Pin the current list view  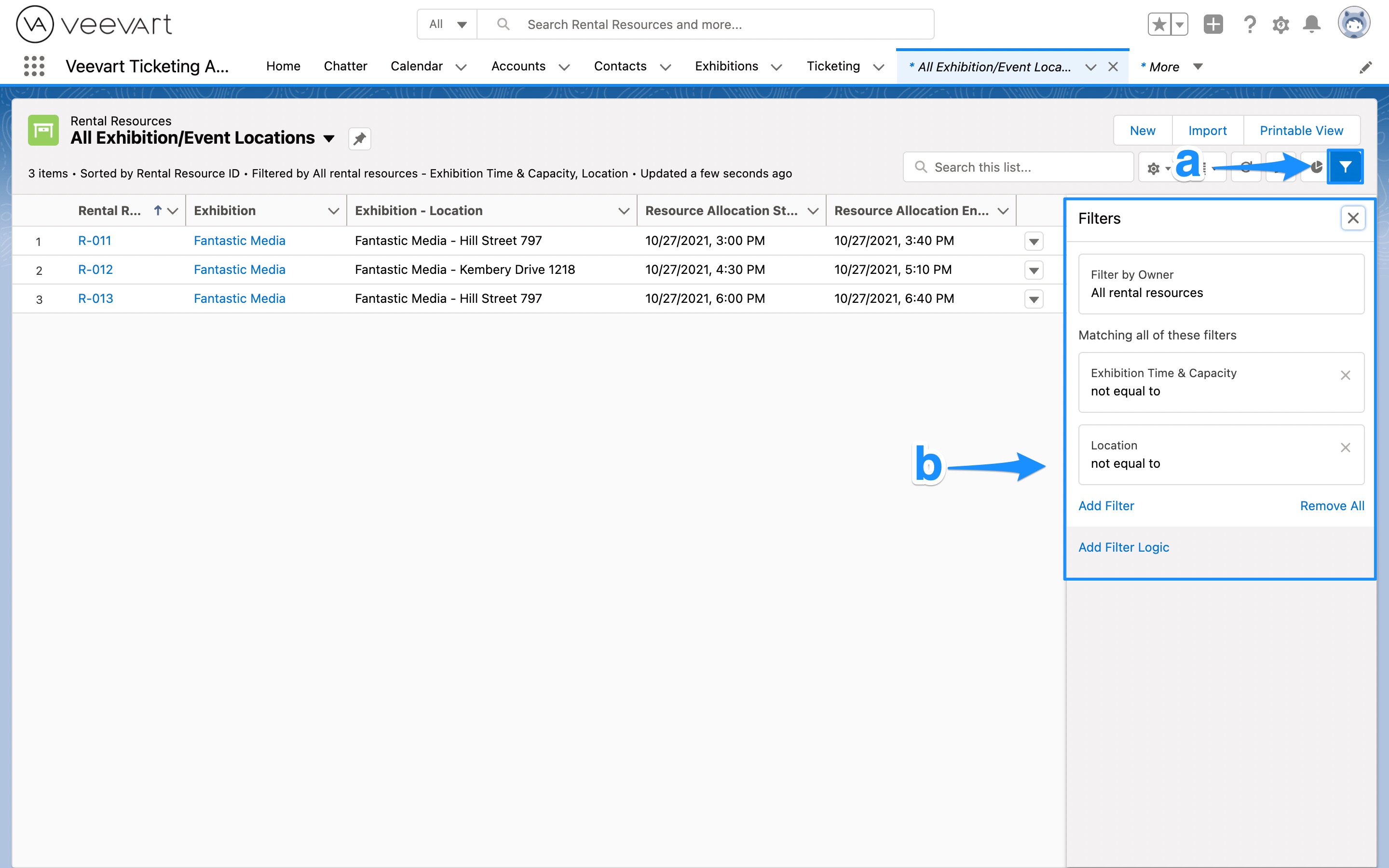point(359,139)
